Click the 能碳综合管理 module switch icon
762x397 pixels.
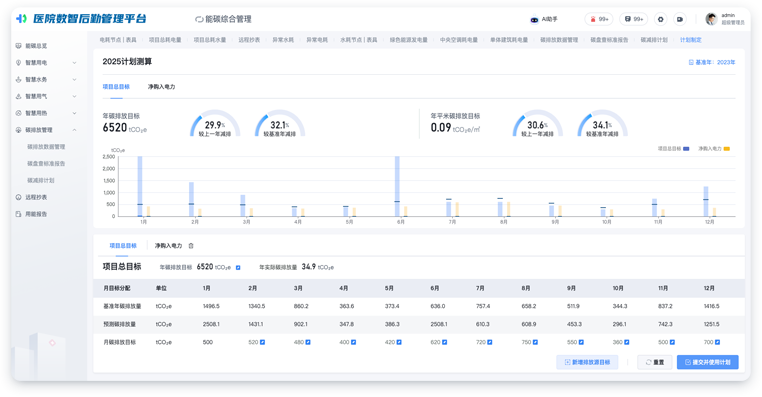199,19
